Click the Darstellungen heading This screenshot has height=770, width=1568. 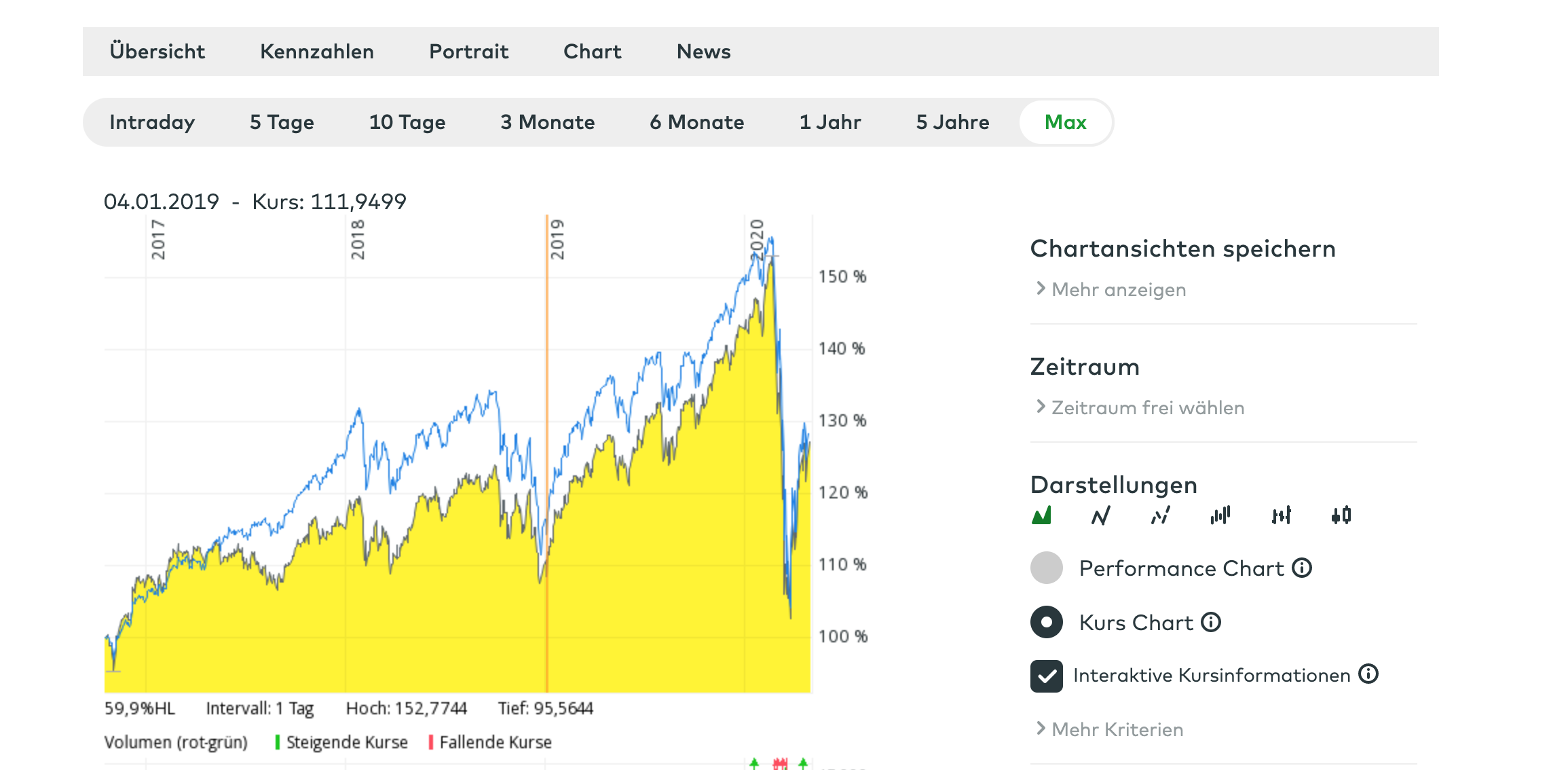[1114, 485]
